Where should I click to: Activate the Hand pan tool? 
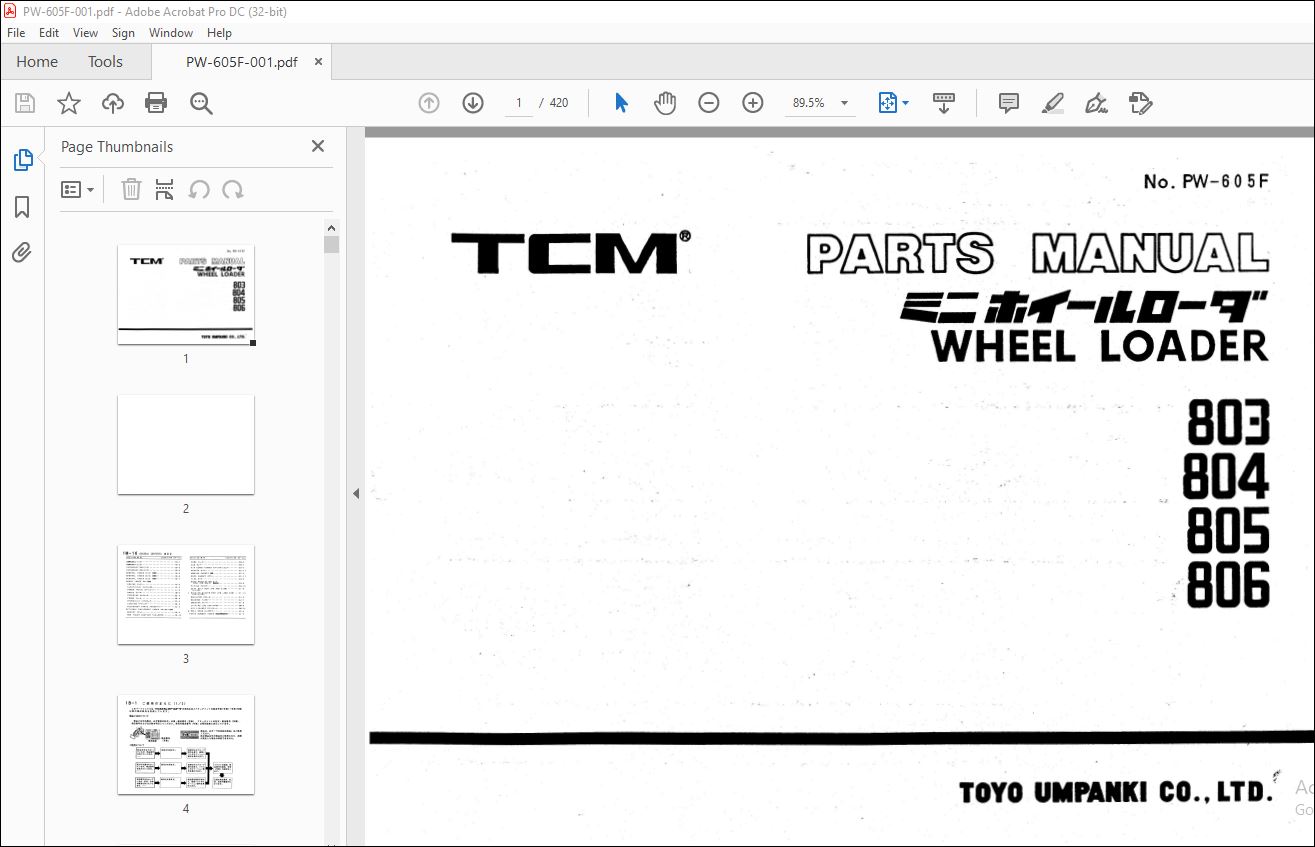tap(665, 103)
